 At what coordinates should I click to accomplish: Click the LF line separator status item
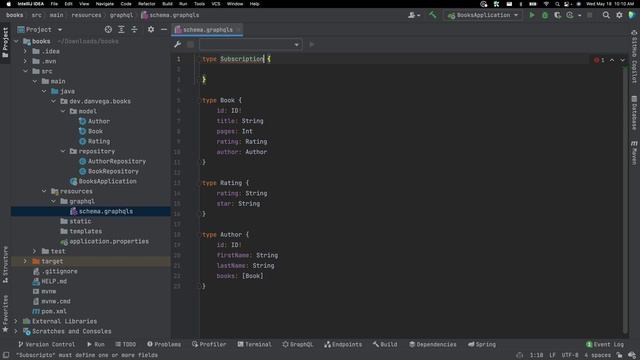point(552,355)
